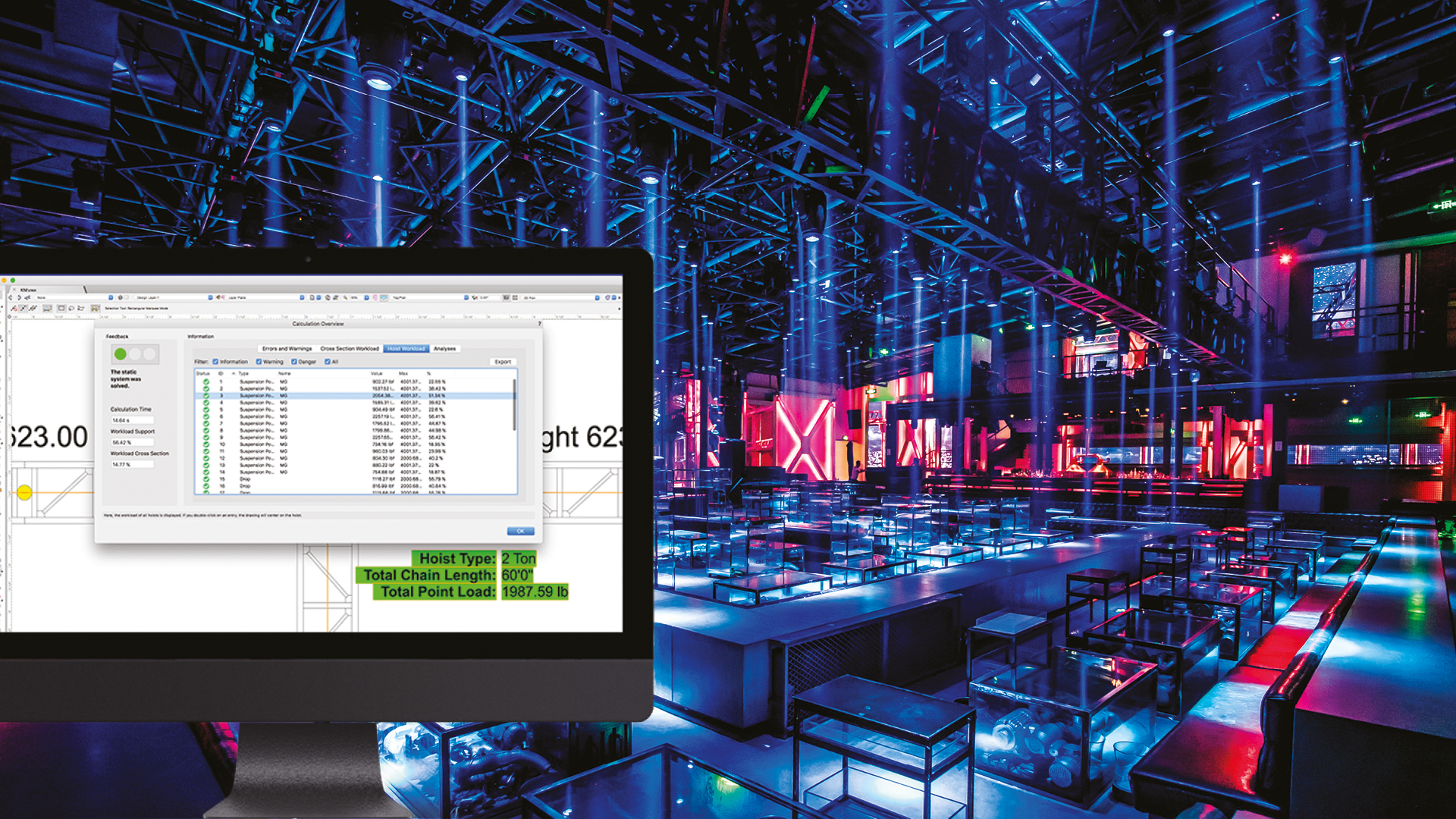Click the yellow minimize window button
Viewport: 1456px width, 819px height.
(x=4, y=280)
